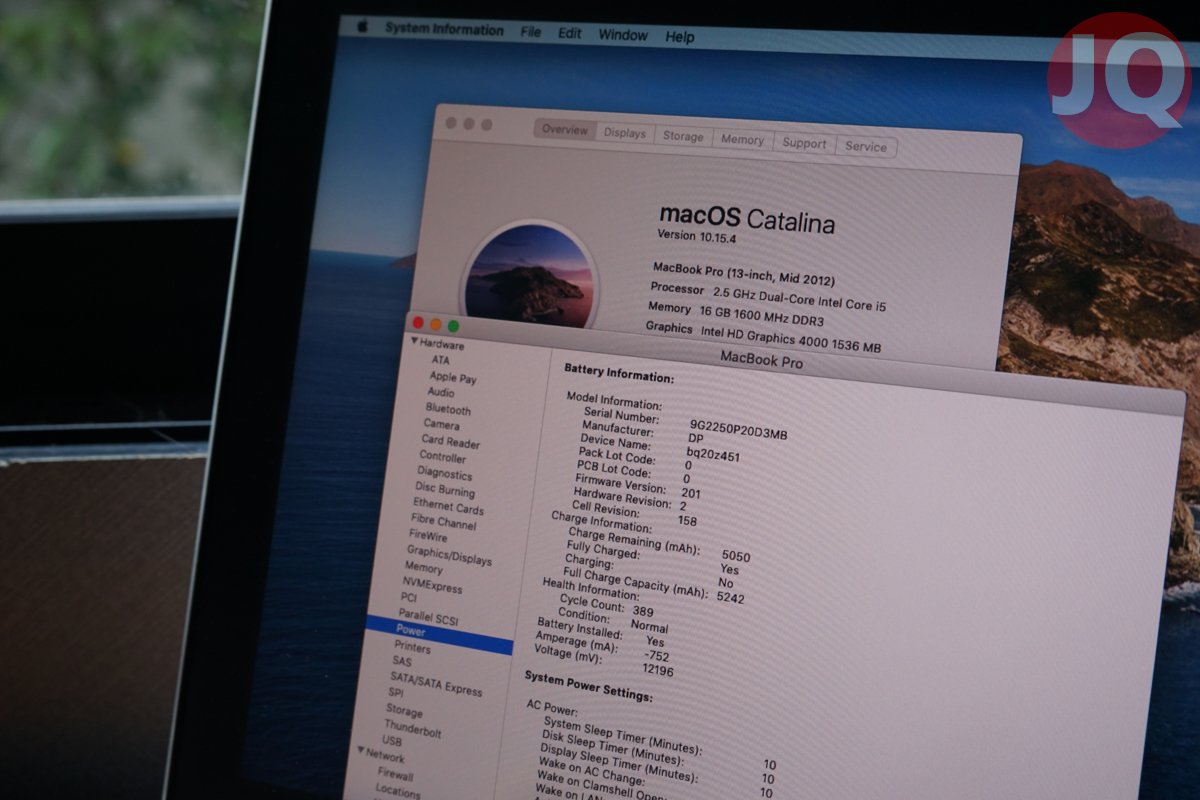Select the Overview tab in About This Mac
The image size is (1200, 800).
565,130
